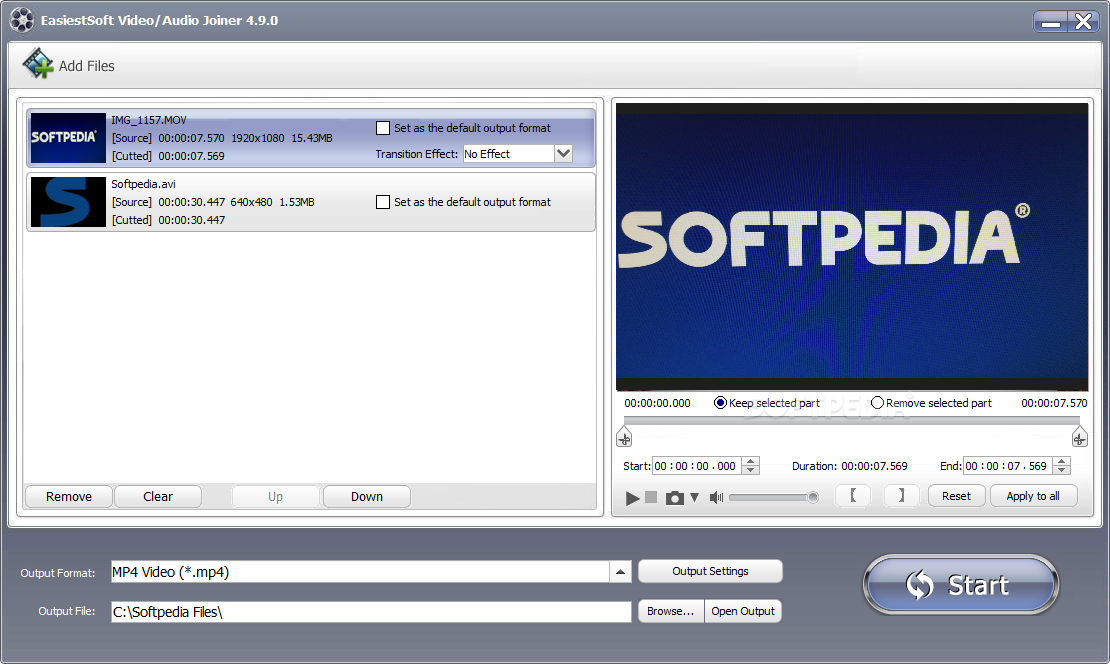The width and height of the screenshot is (1110, 664).
Task: Select the Softpedia.avi thumbnail
Action: (68, 202)
